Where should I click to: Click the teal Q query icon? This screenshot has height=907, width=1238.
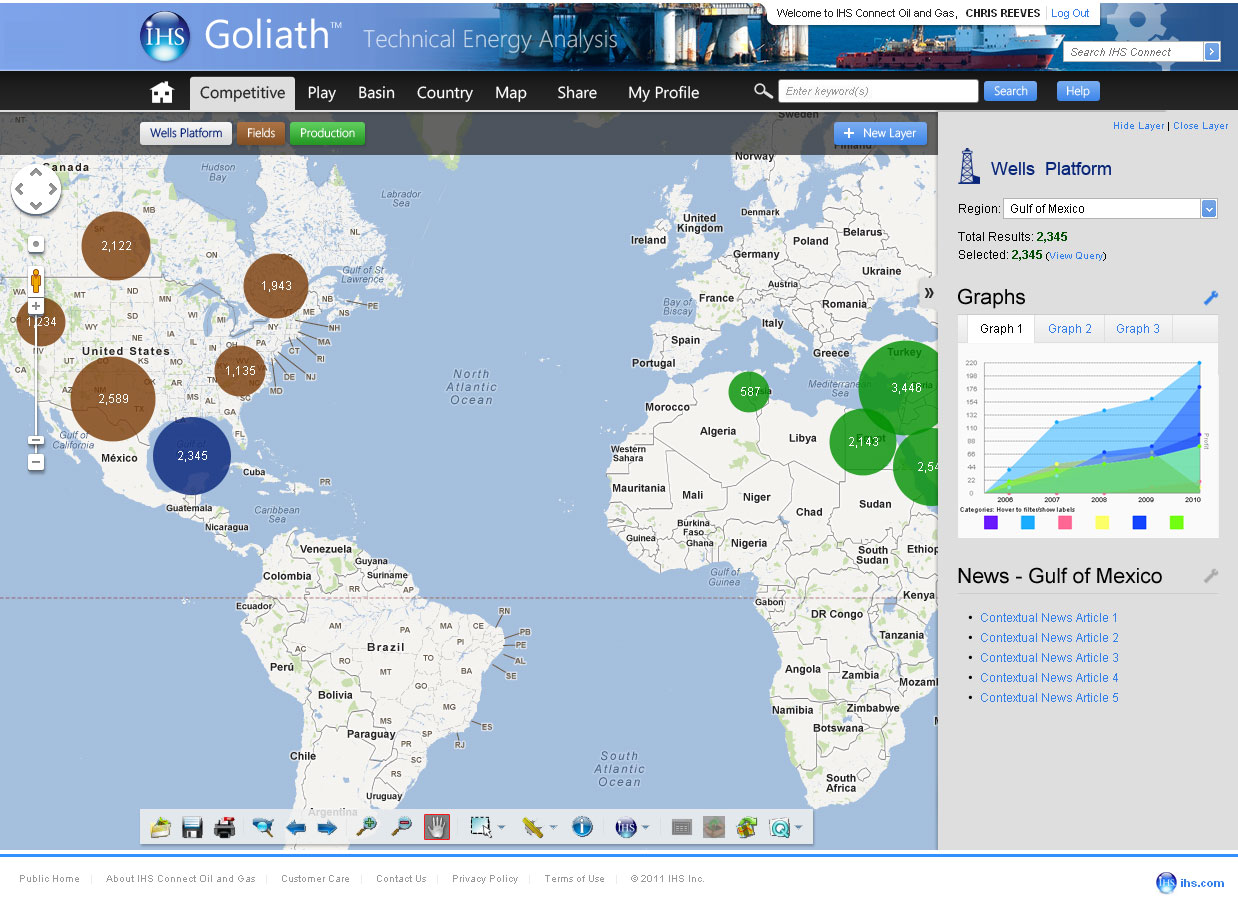click(x=780, y=827)
